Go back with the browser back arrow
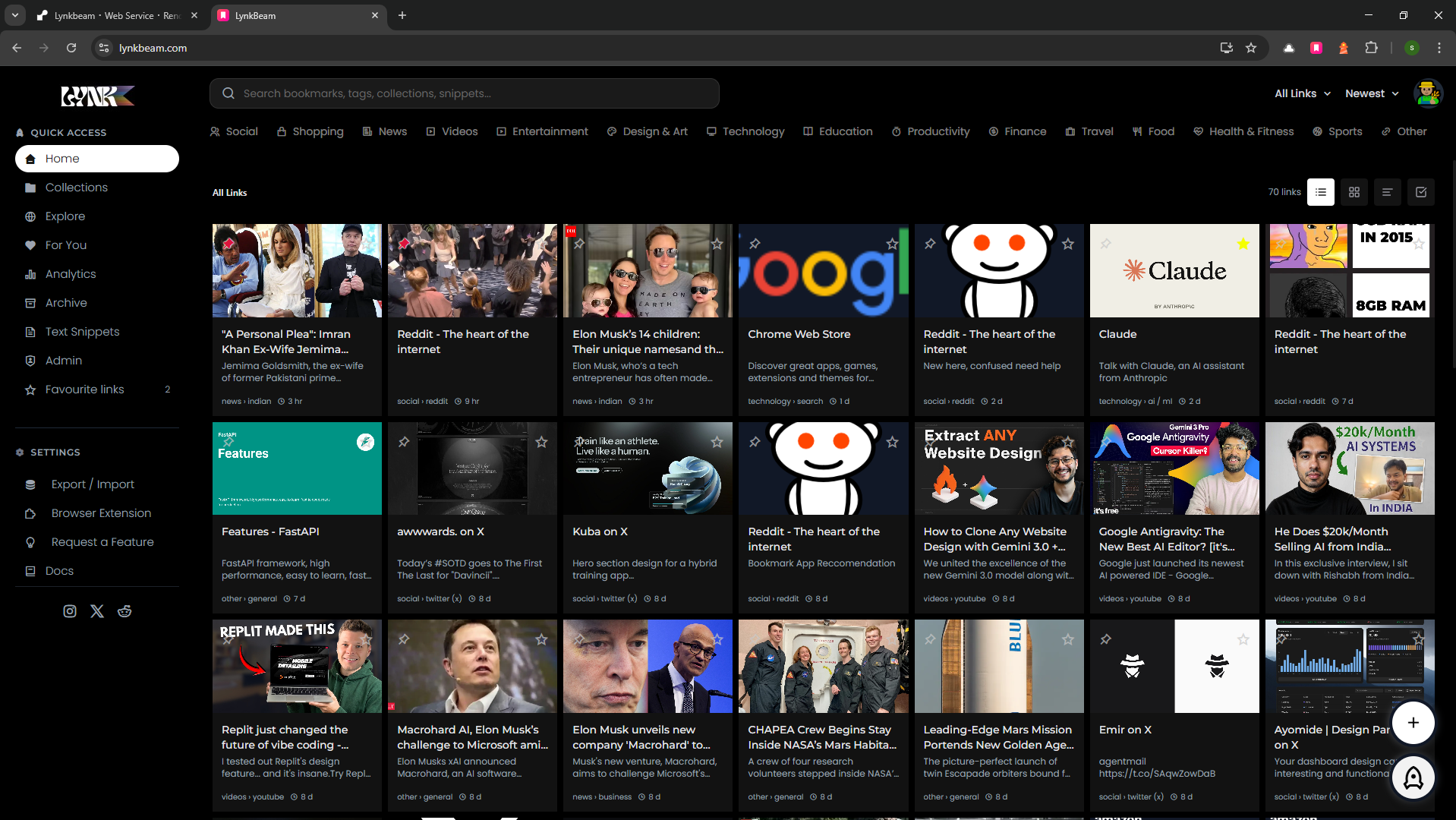1456x820 pixels. point(17,48)
